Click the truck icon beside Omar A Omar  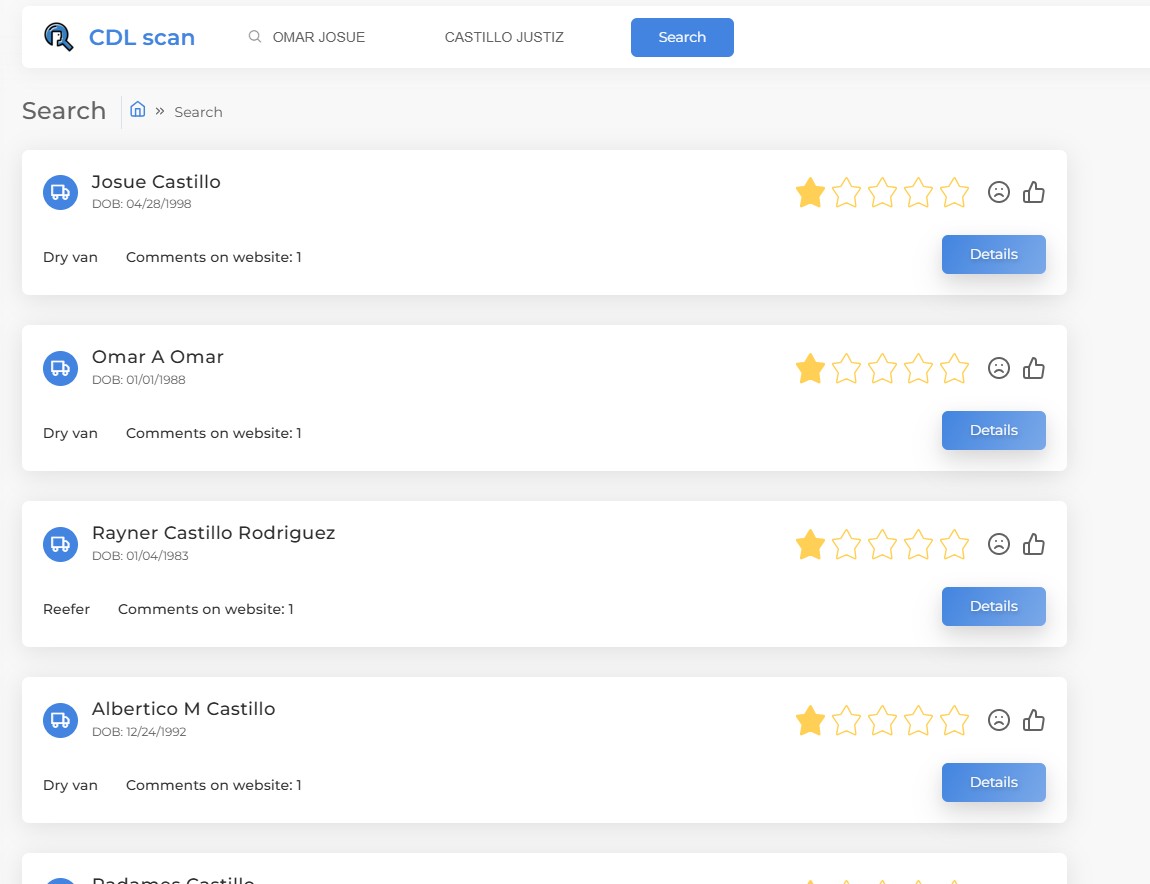pyautogui.click(x=60, y=368)
